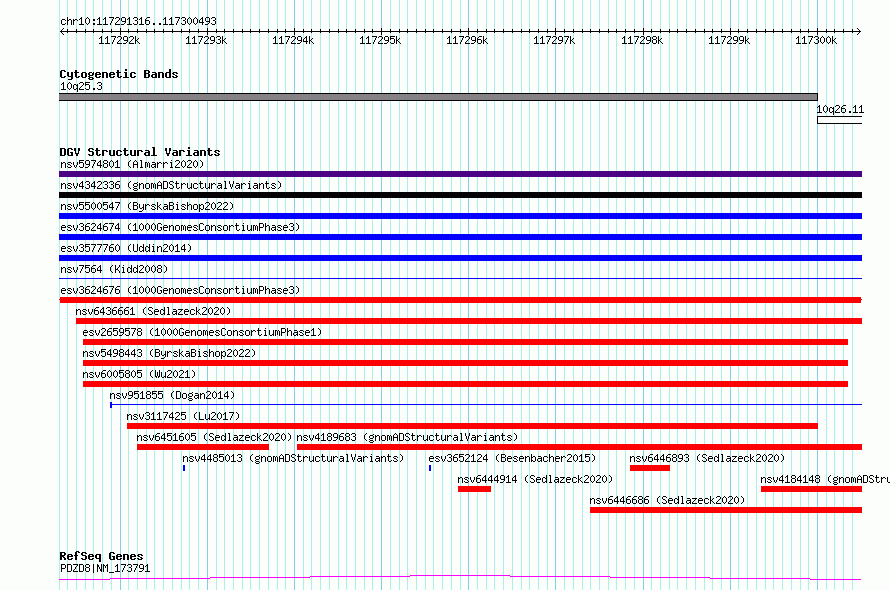Click nsv6451605 (Sedlazeck2020) short red bar
This screenshot has height=590, width=890.
[x=203, y=447]
